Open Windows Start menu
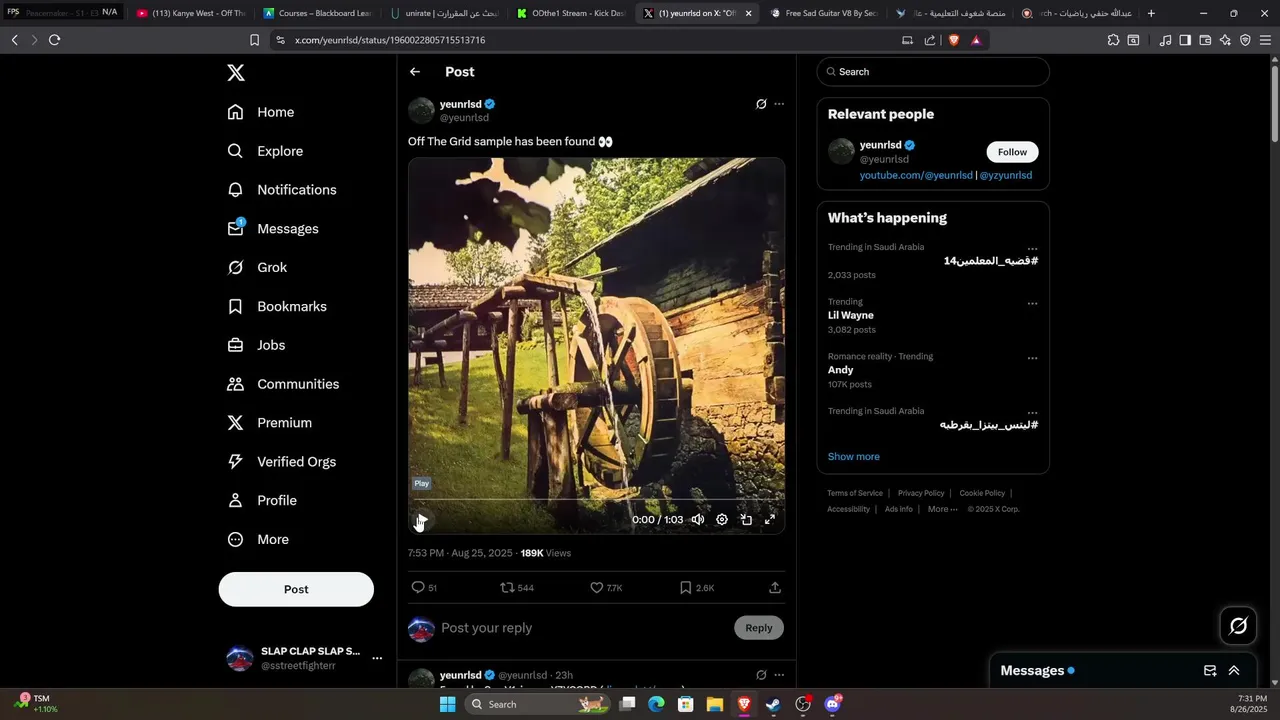The image size is (1280, 720). point(447,704)
